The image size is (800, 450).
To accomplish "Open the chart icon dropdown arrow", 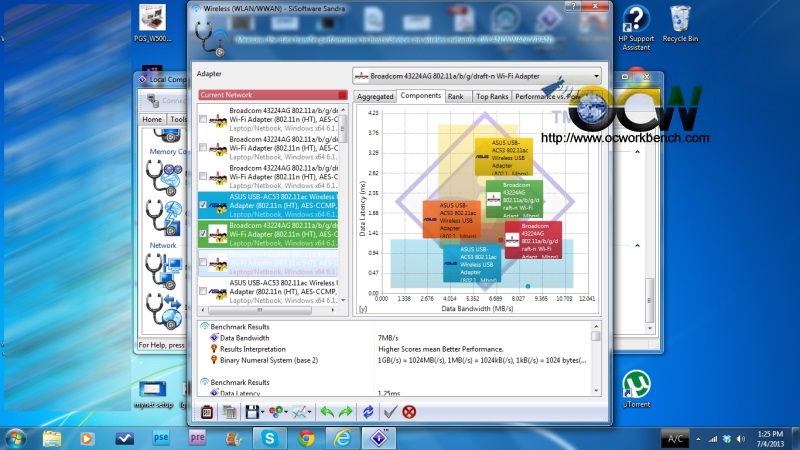I will tap(310, 412).
